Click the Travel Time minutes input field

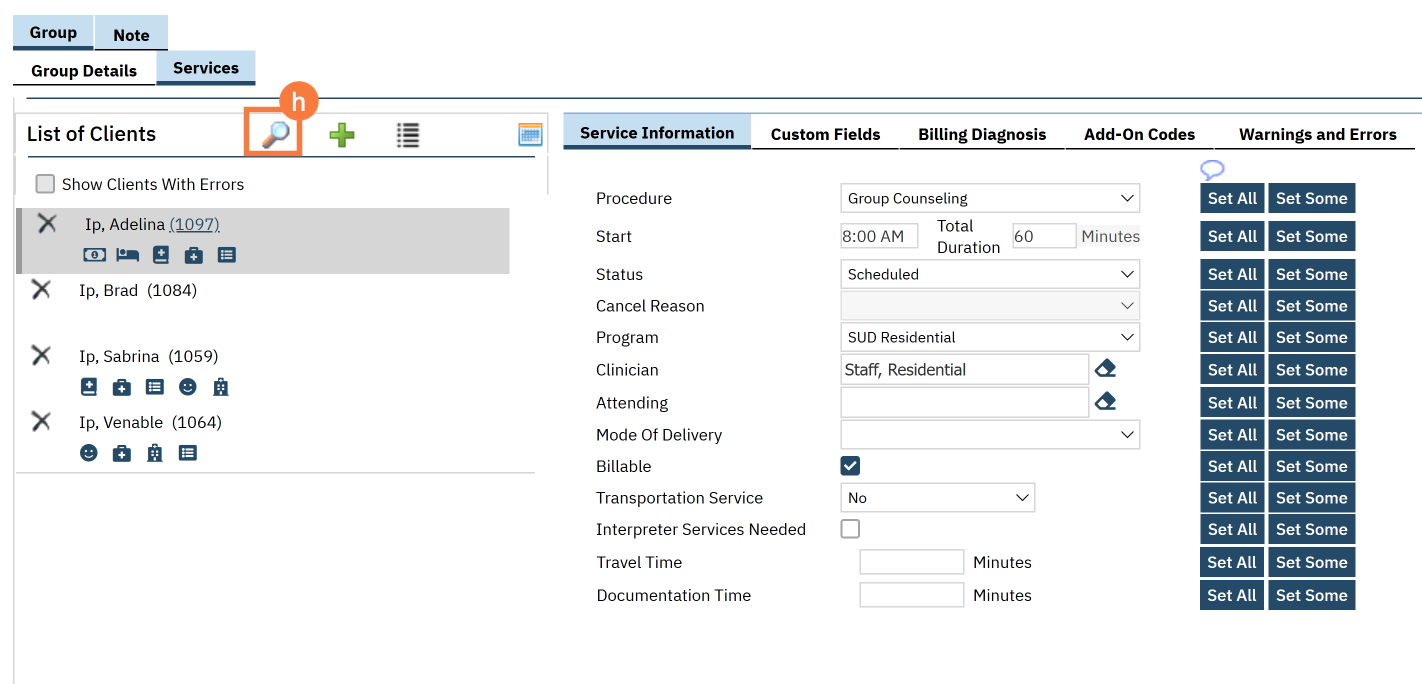click(911, 562)
